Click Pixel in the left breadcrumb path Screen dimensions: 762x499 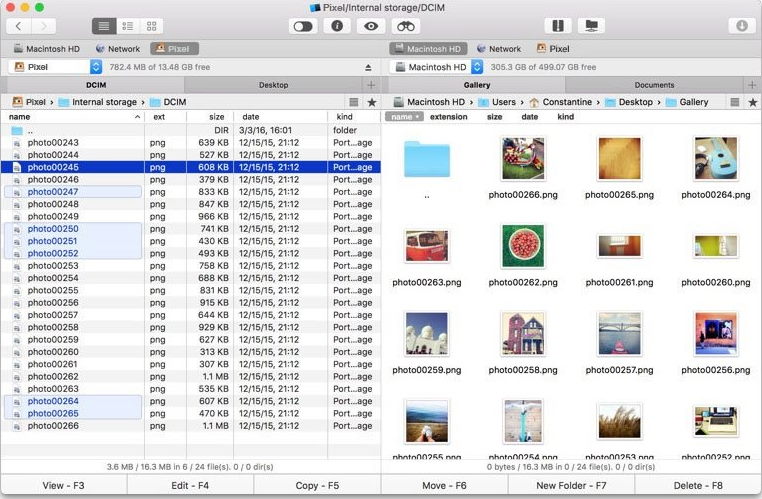point(29,102)
